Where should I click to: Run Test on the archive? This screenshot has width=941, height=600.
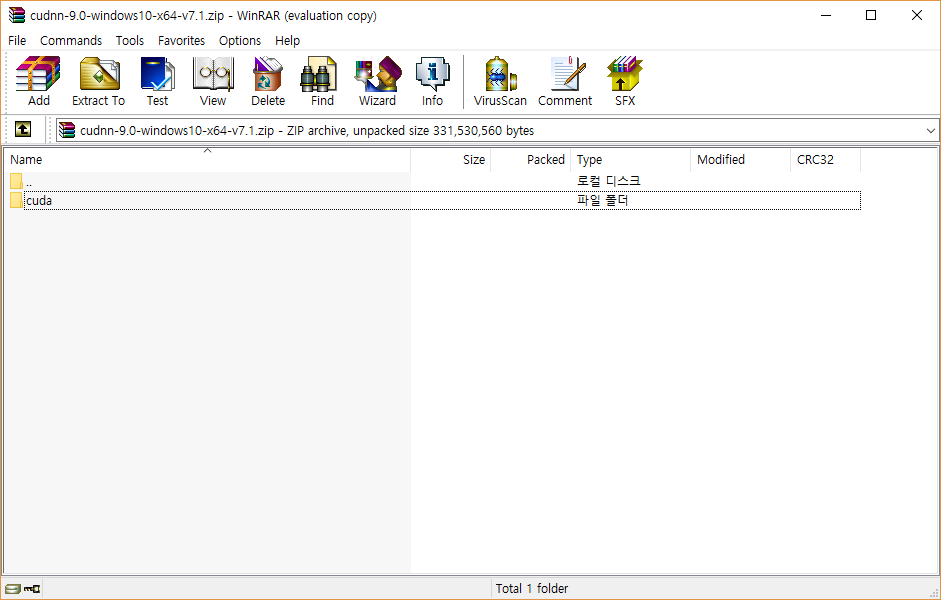pos(157,81)
